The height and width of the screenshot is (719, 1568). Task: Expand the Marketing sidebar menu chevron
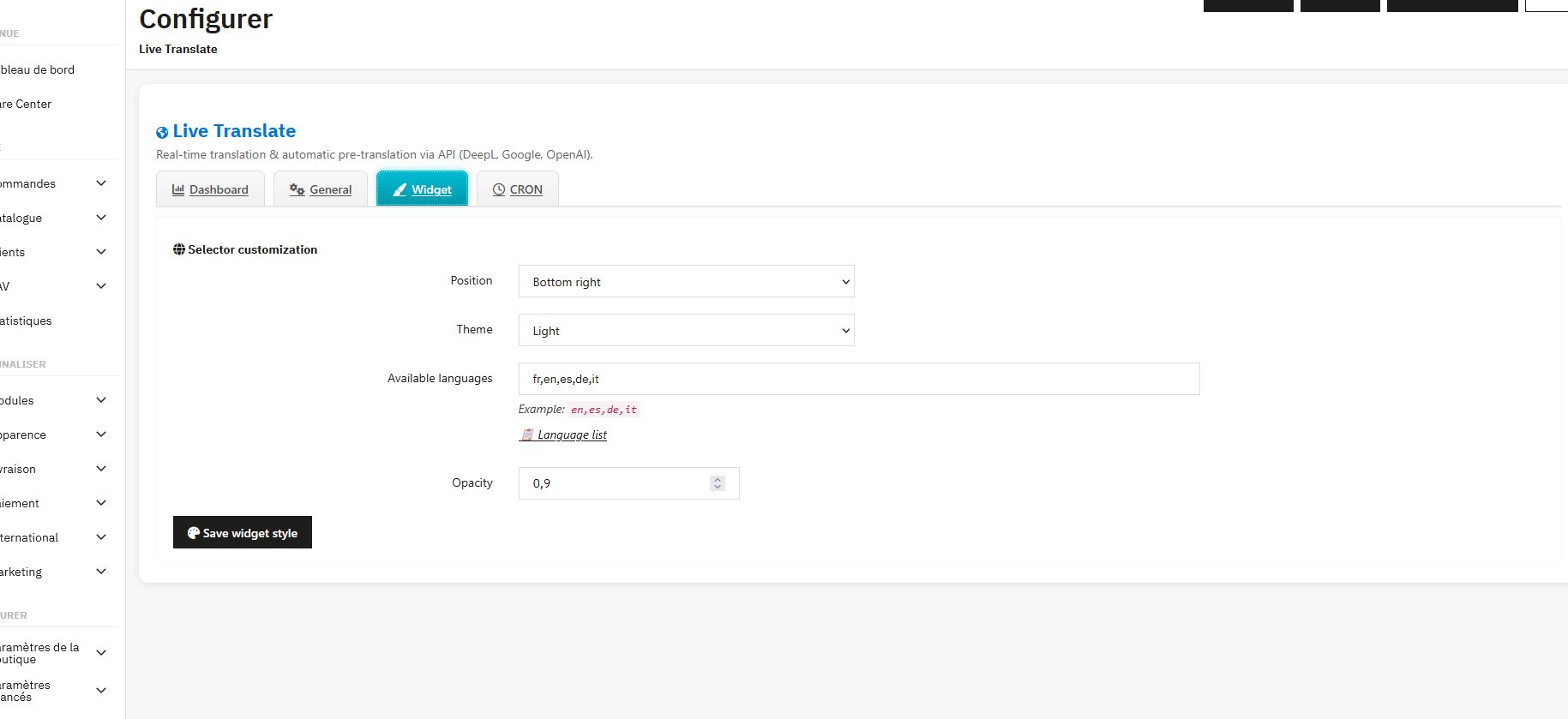(x=101, y=572)
